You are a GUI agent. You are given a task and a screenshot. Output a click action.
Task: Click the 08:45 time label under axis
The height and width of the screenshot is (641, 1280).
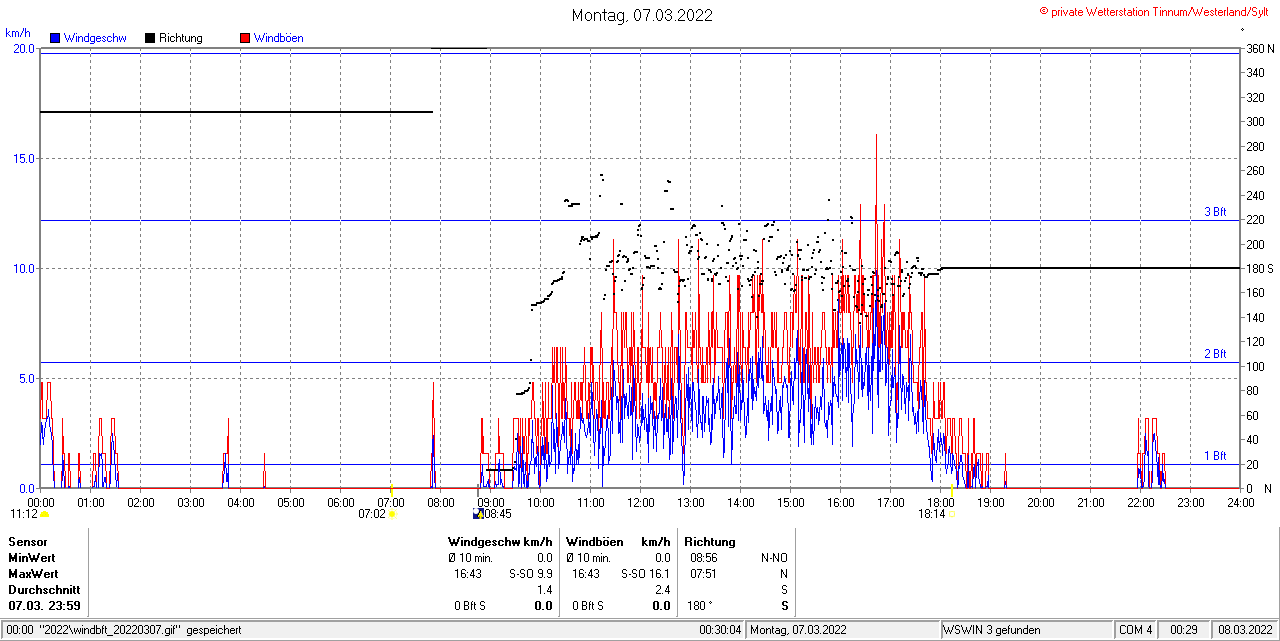(498, 514)
